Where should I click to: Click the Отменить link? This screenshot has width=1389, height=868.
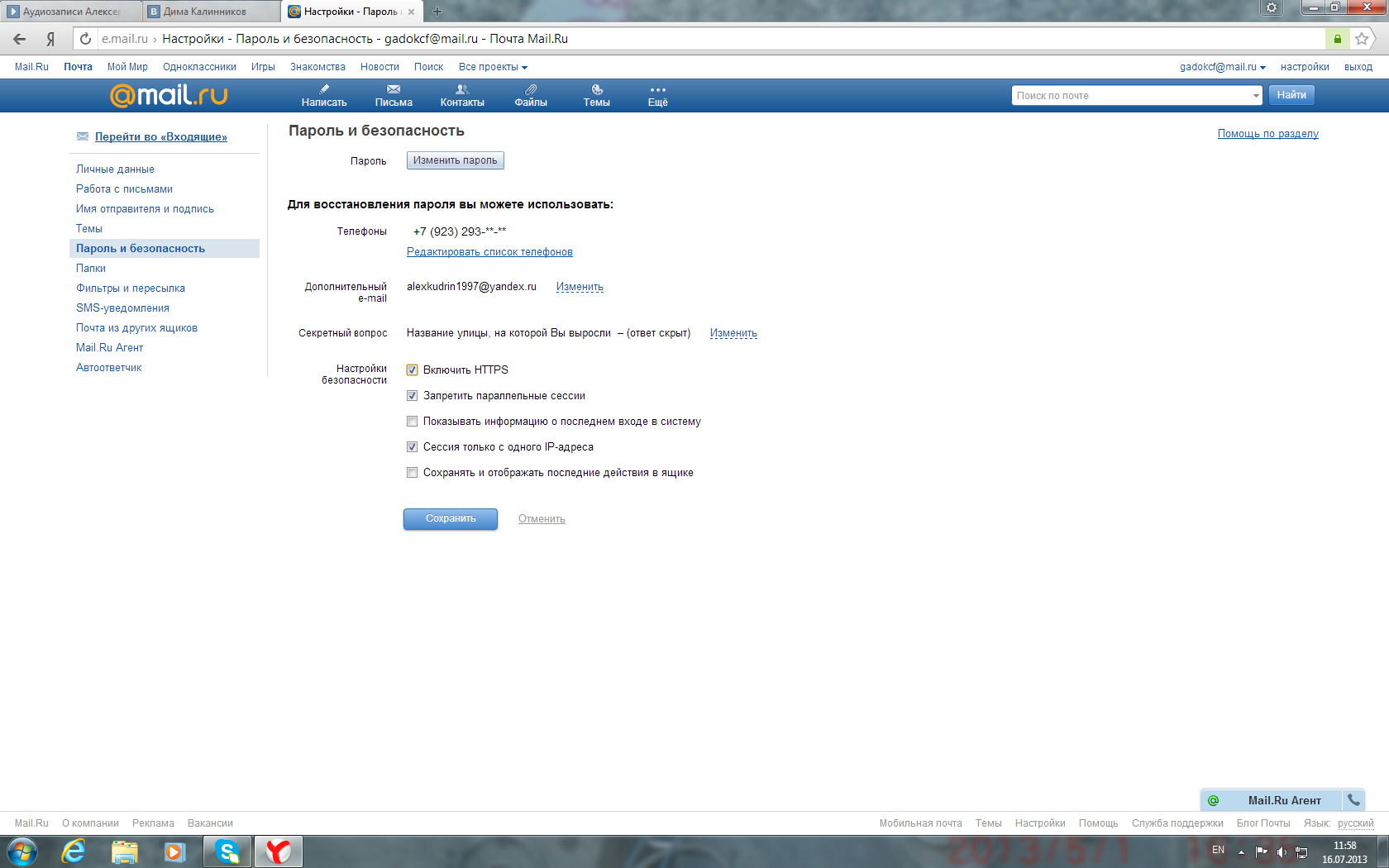542,519
